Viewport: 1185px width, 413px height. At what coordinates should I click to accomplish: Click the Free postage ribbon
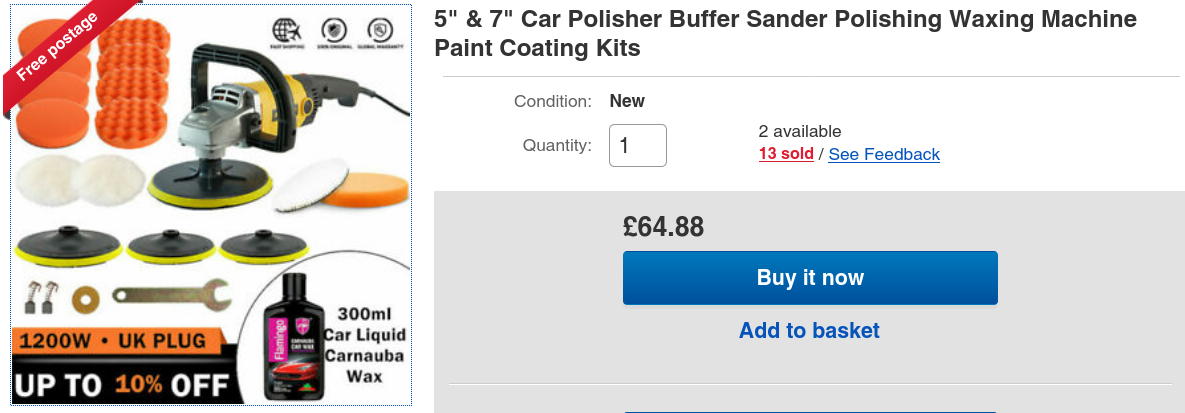click(x=55, y=50)
